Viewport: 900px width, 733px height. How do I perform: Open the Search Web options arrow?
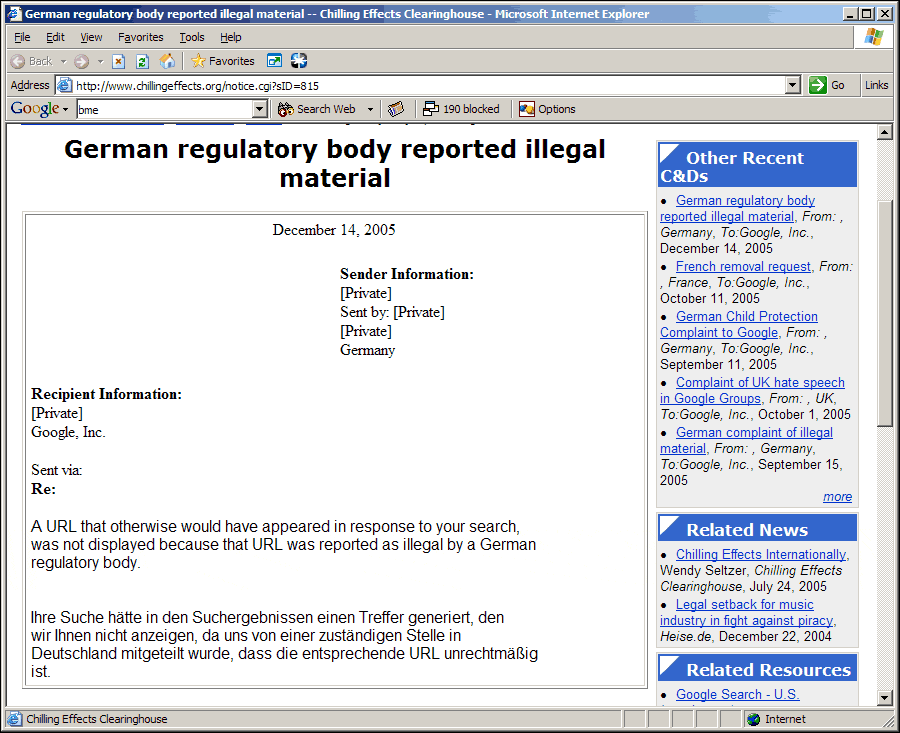pyautogui.click(x=370, y=109)
